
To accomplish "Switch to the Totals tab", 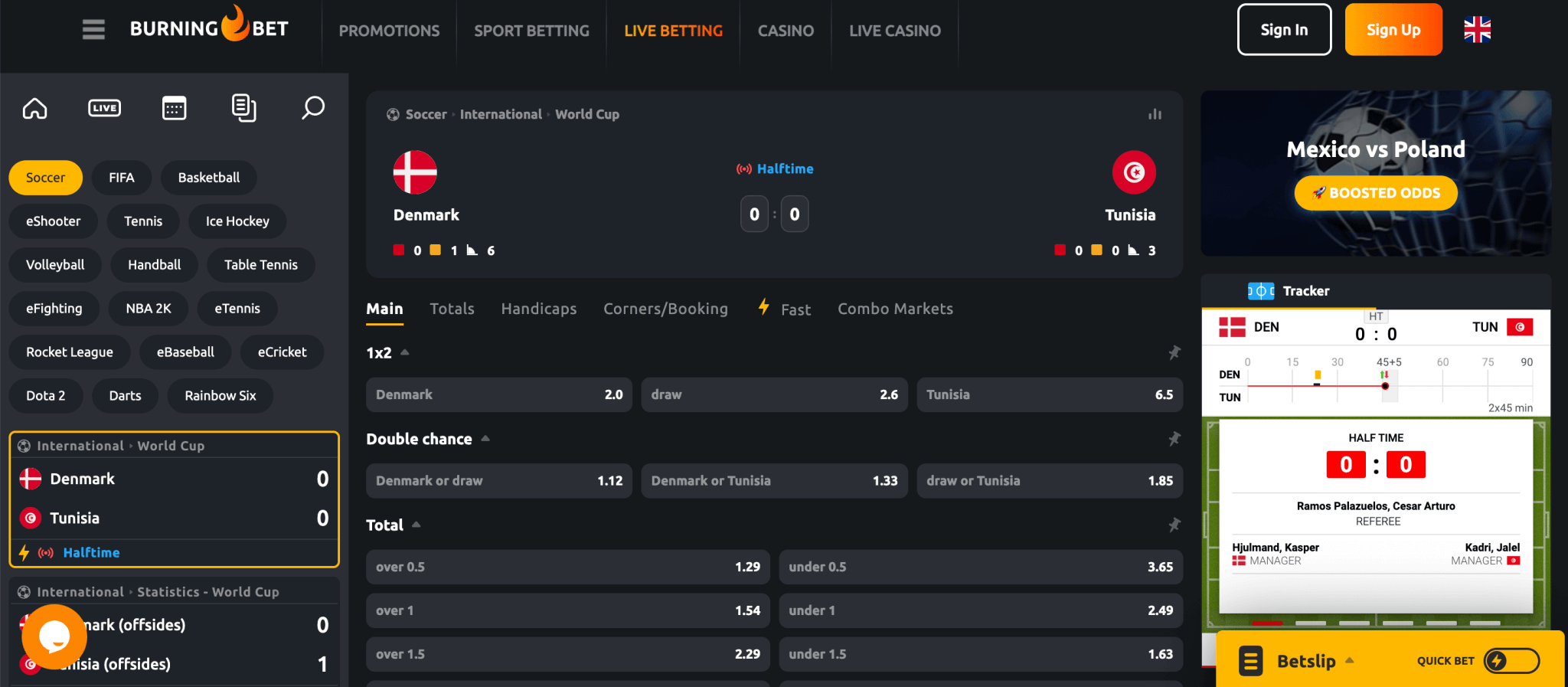I will tap(452, 309).
